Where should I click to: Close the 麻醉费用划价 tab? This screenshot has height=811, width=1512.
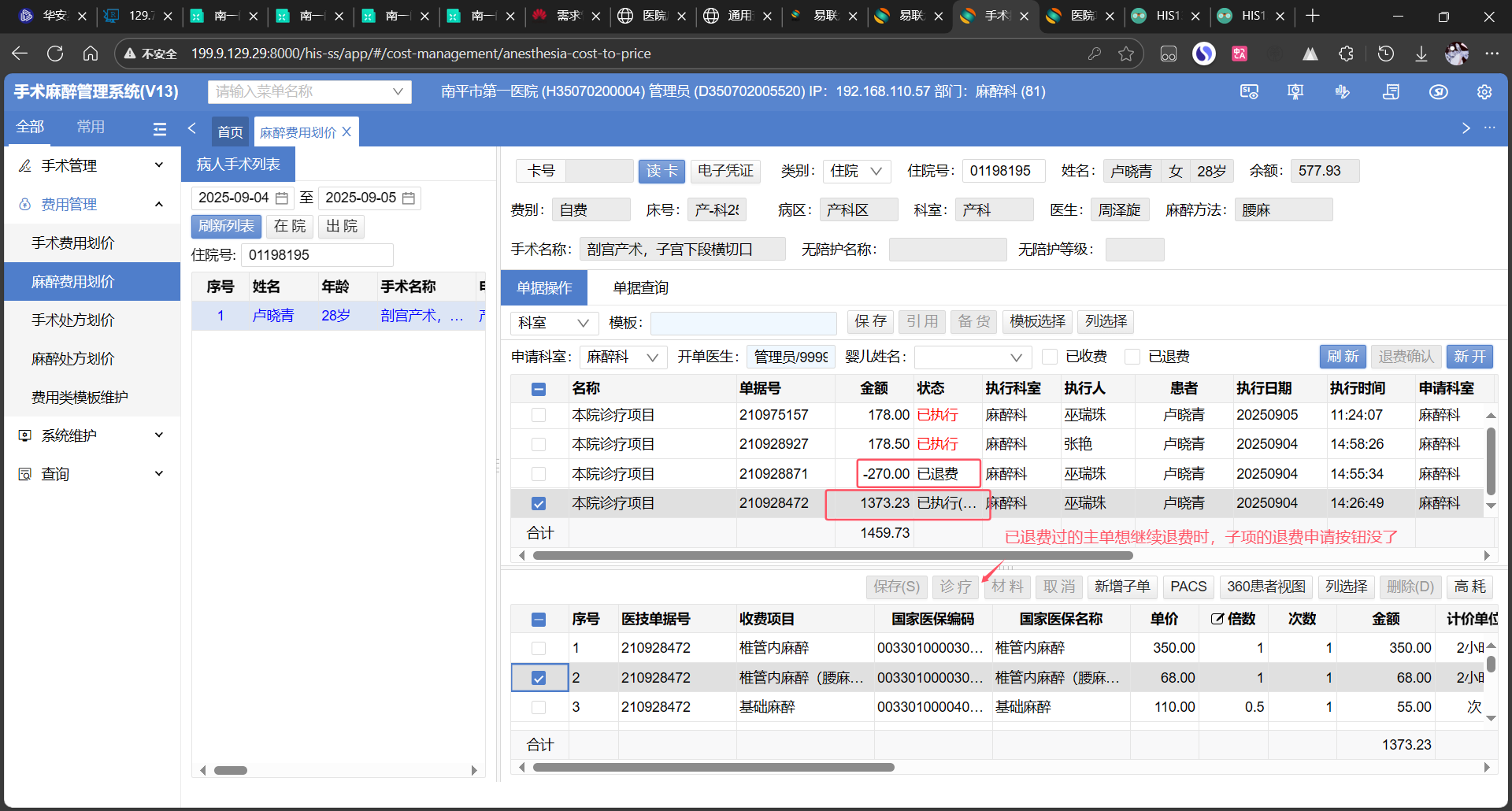(346, 132)
